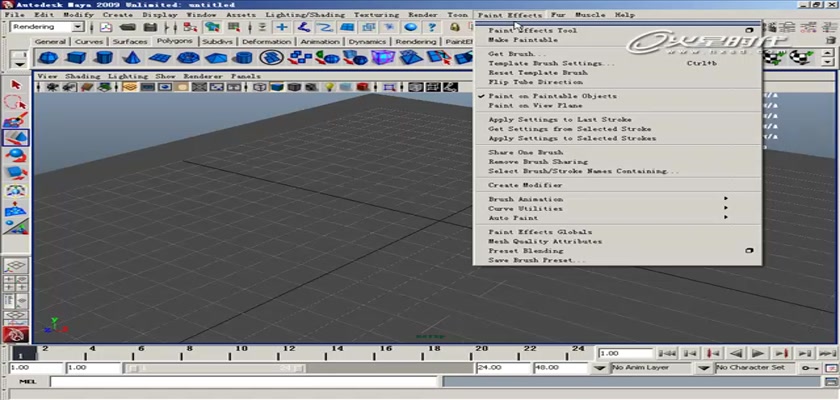This screenshot has height=400, width=840.
Task: Create a polygon cone from shelf
Action: tap(132, 57)
